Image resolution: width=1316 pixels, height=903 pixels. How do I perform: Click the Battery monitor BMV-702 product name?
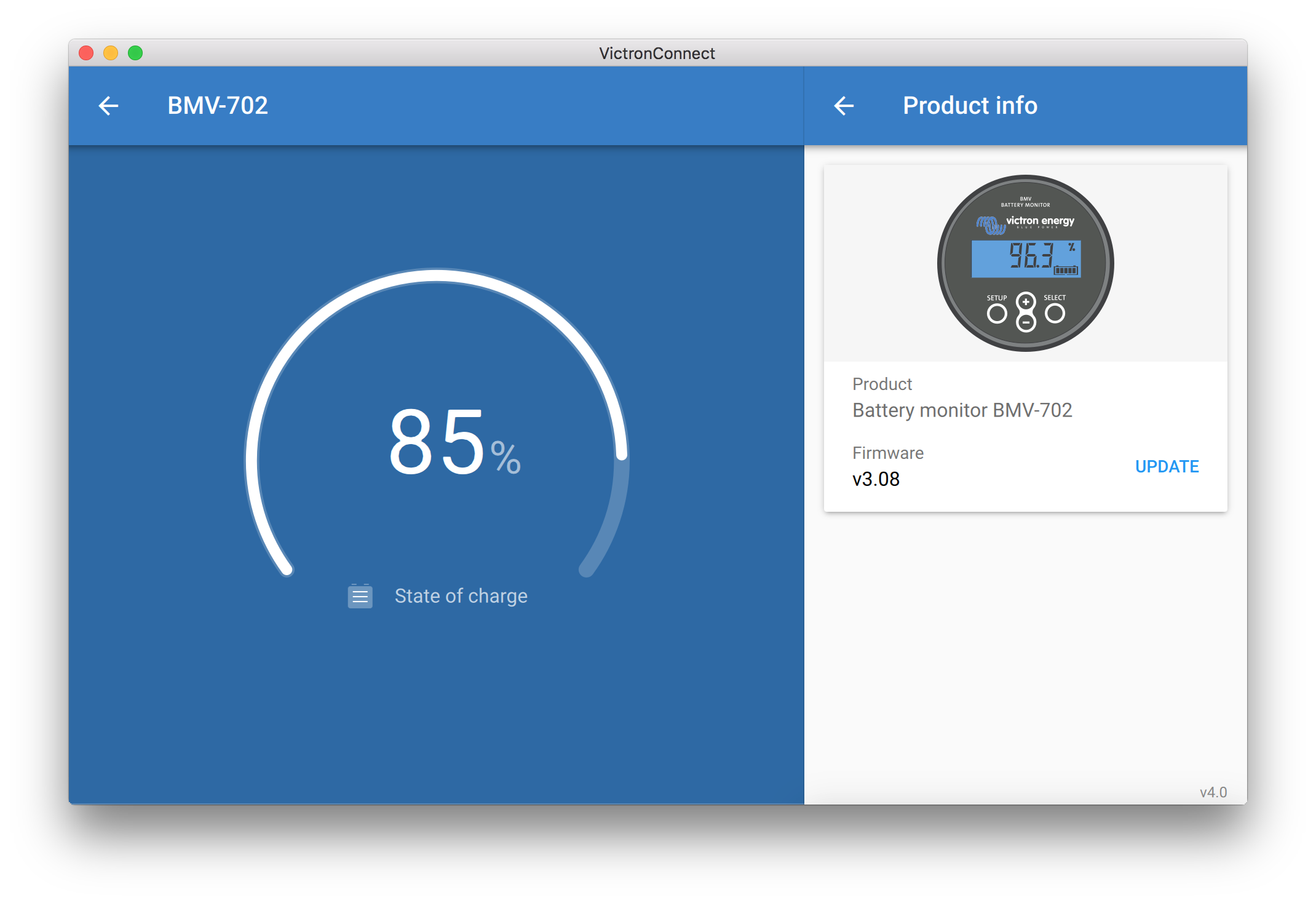tap(962, 410)
